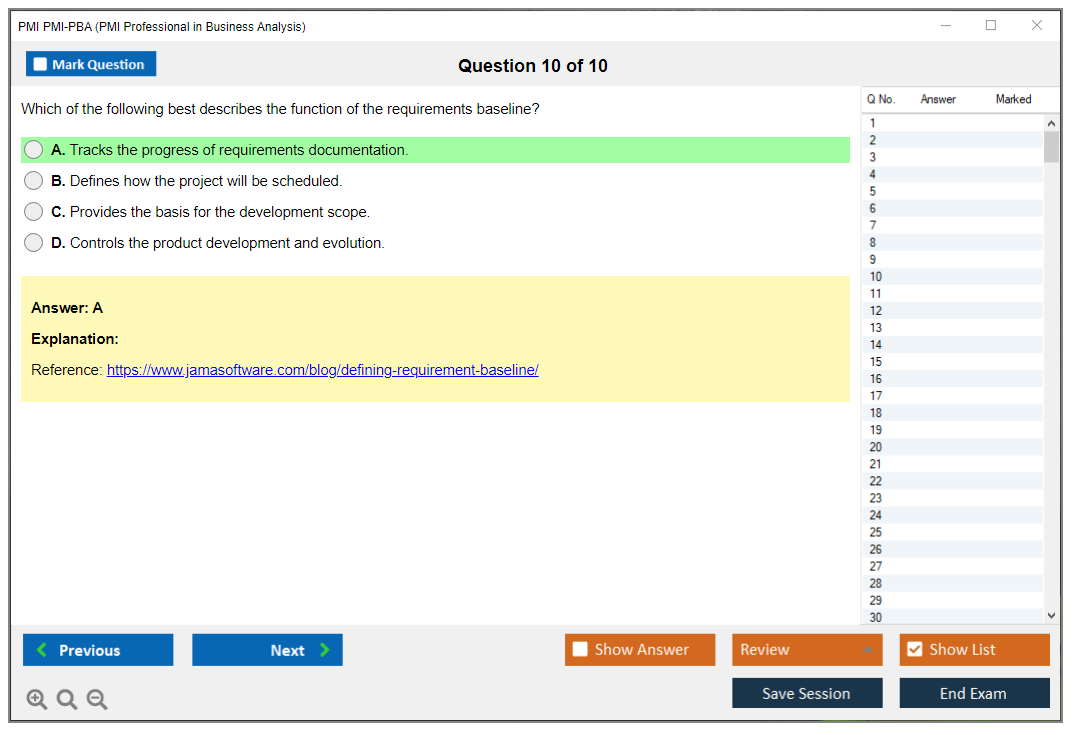Click the zoom out magnifier icon
1075x735 pixels.
coord(97,699)
